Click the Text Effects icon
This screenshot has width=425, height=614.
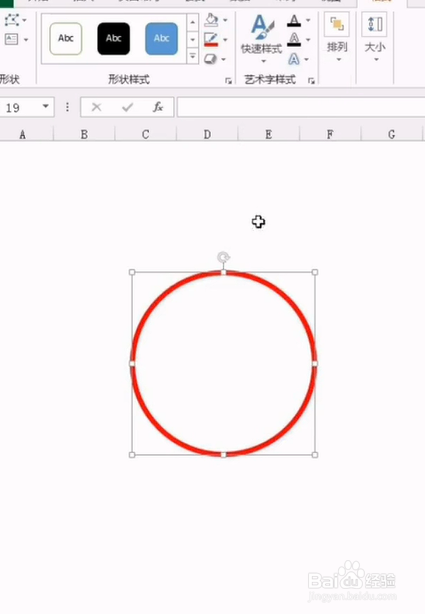pyautogui.click(x=294, y=59)
